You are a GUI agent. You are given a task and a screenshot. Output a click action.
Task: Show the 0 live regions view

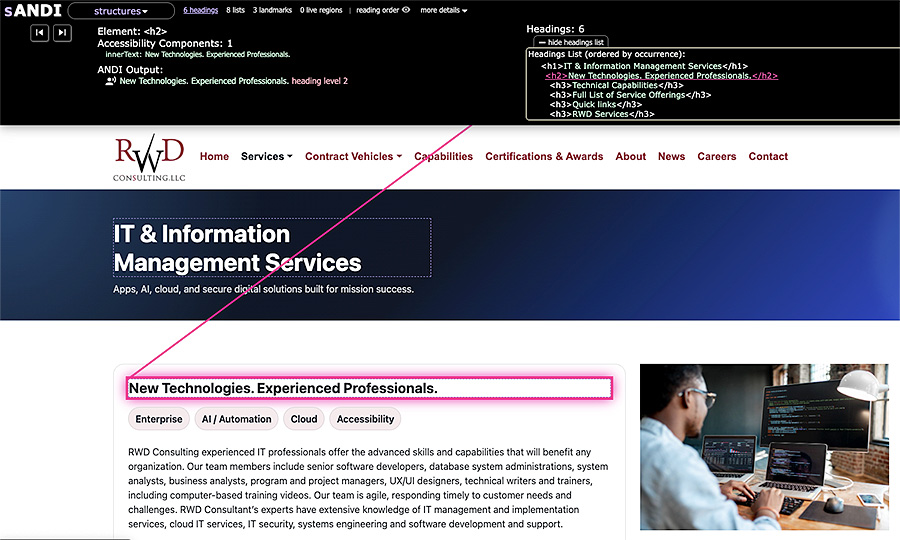321,10
